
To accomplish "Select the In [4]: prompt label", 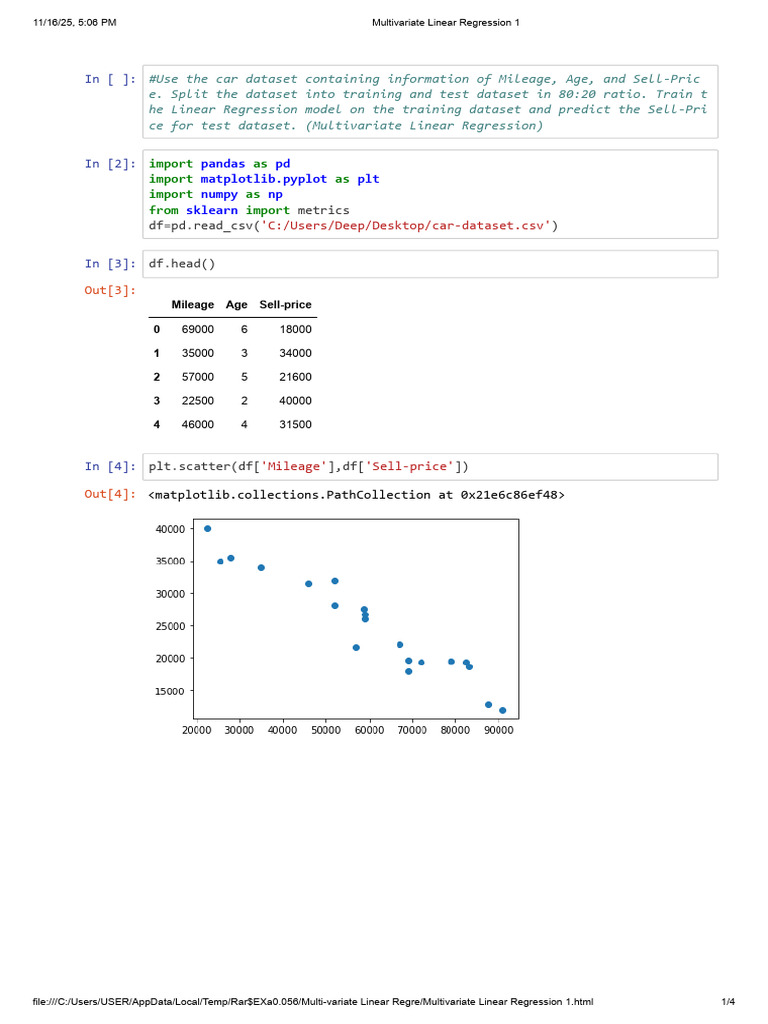I will point(110,467).
